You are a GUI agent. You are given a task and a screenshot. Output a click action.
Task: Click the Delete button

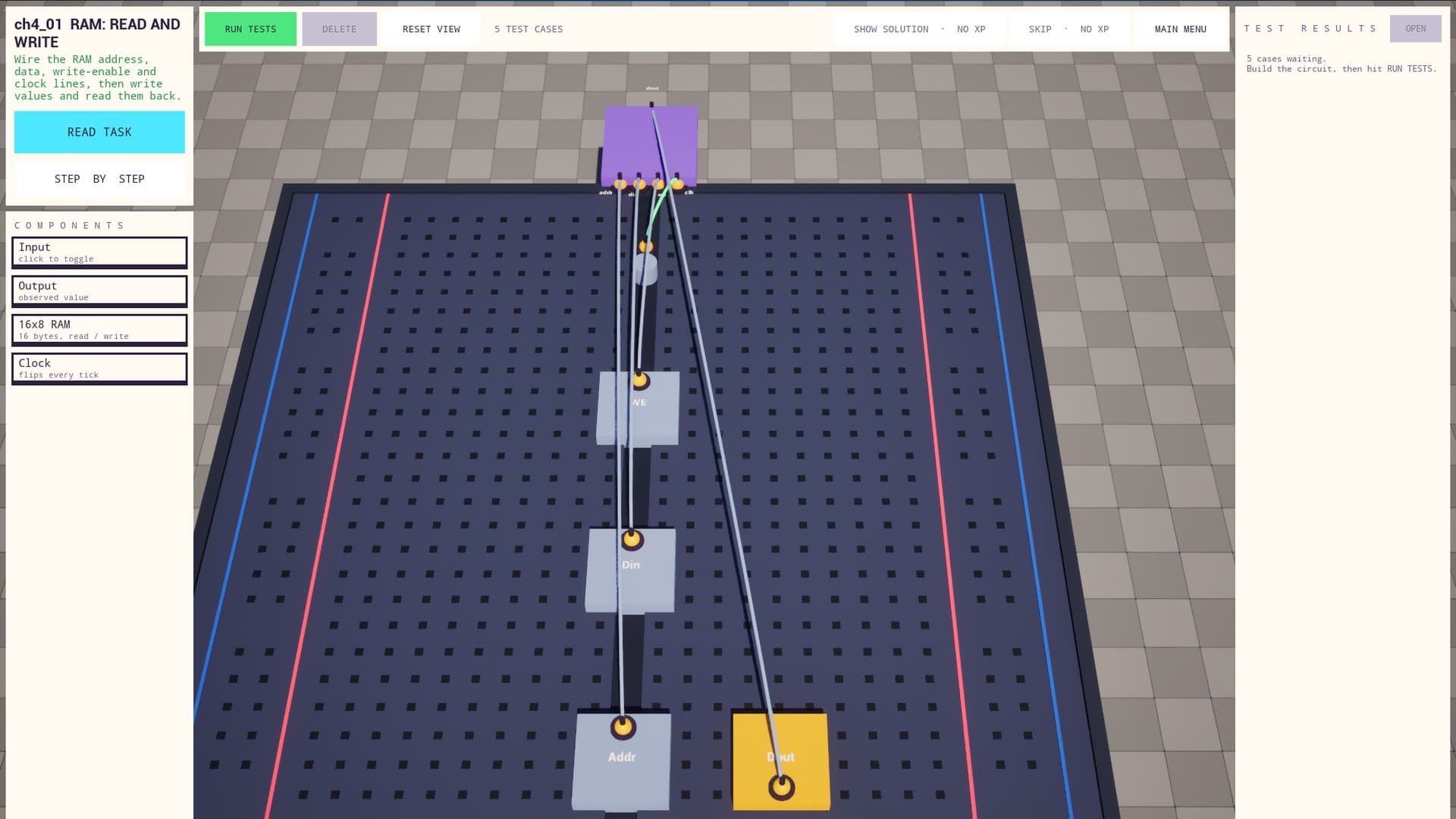[339, 29]
